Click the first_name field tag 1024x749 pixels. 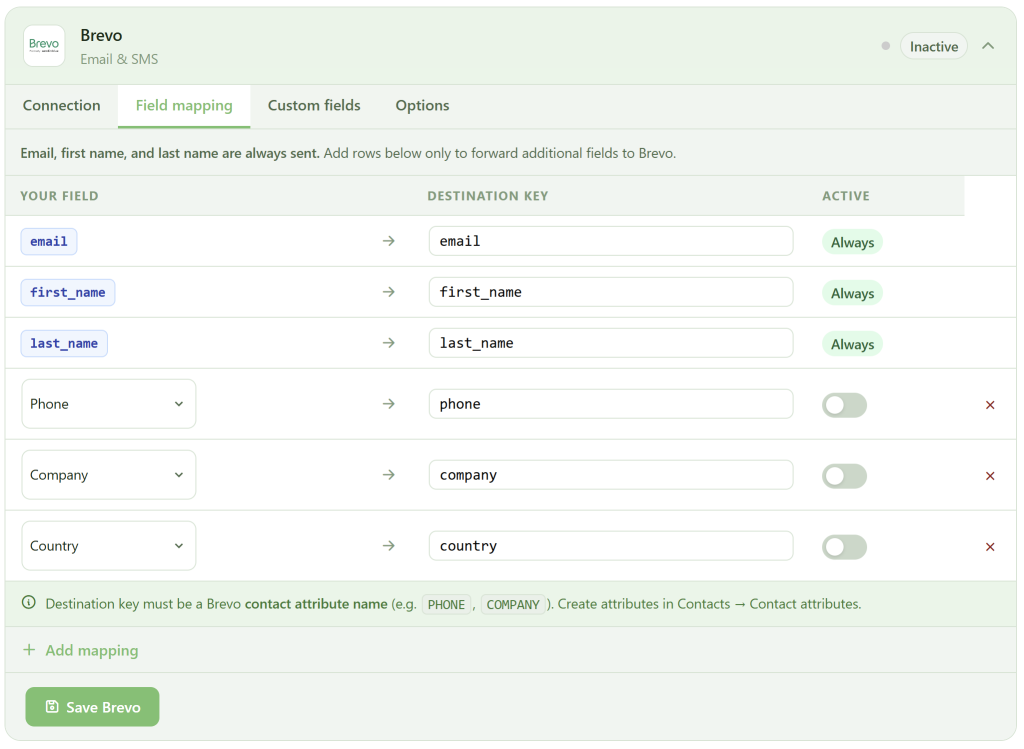pos(68,293)
